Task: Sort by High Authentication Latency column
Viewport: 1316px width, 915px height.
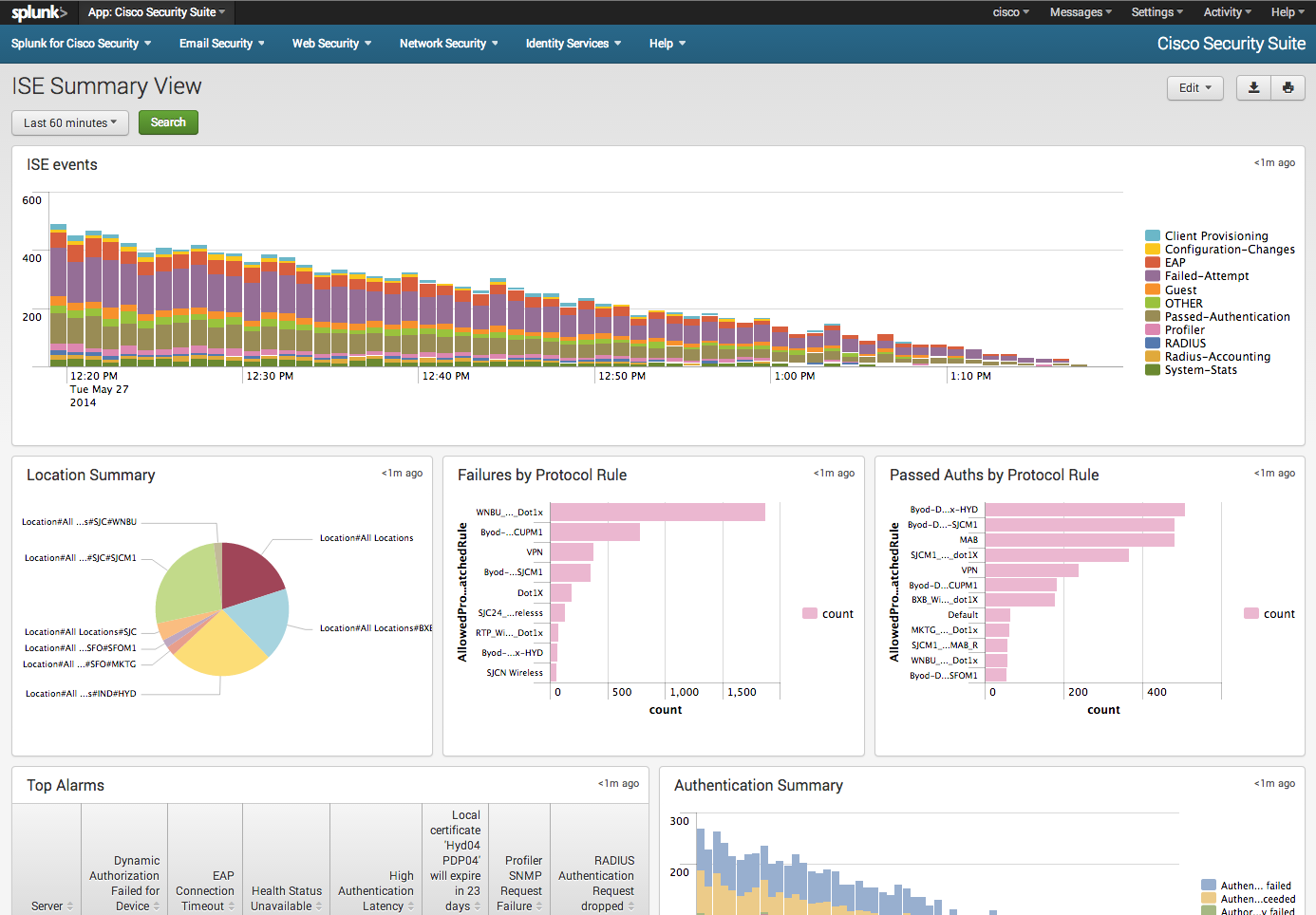Action: pyautogui.click(x=376, y=890)
